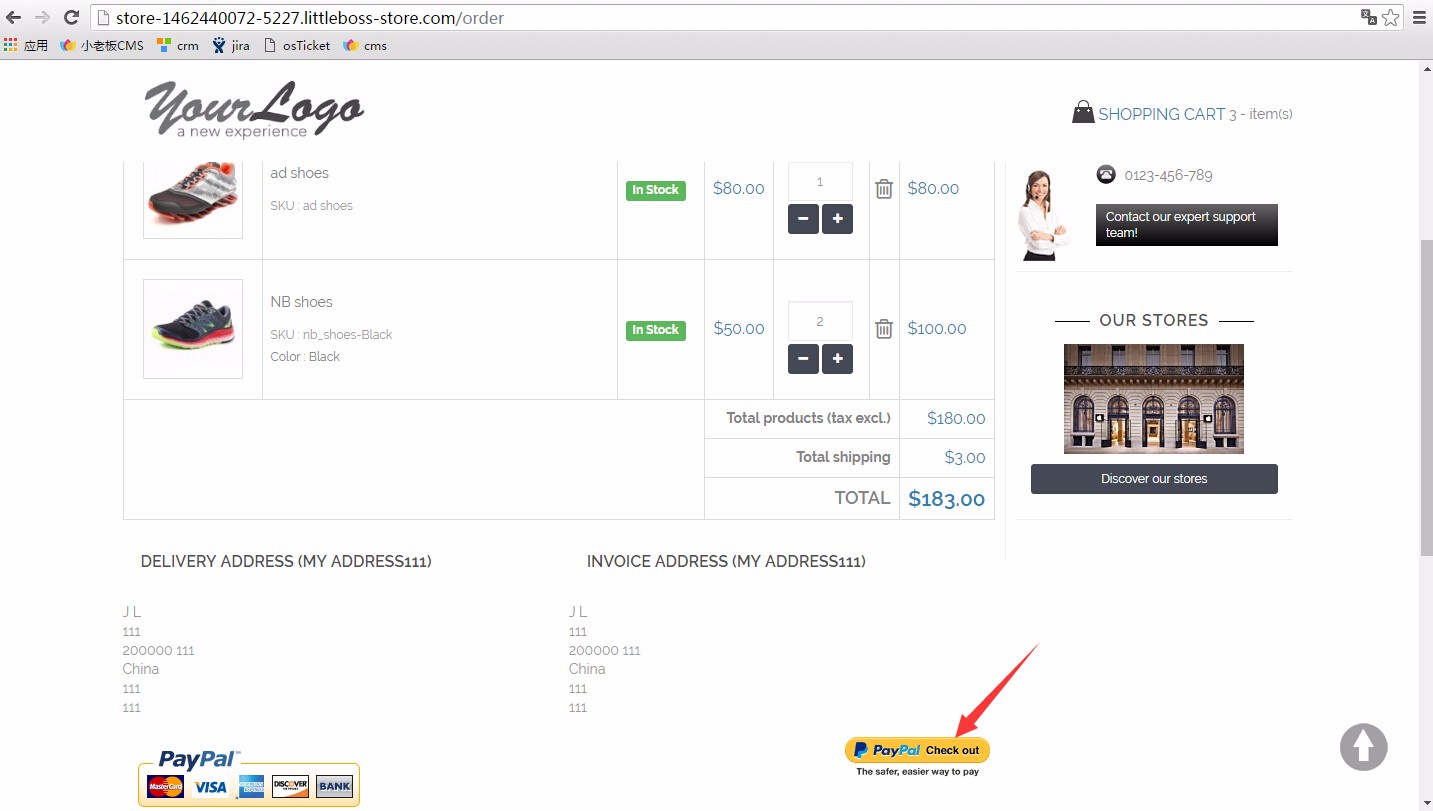Open the ad shoes product name link
1433x811 pixels.
pos(299,173)
